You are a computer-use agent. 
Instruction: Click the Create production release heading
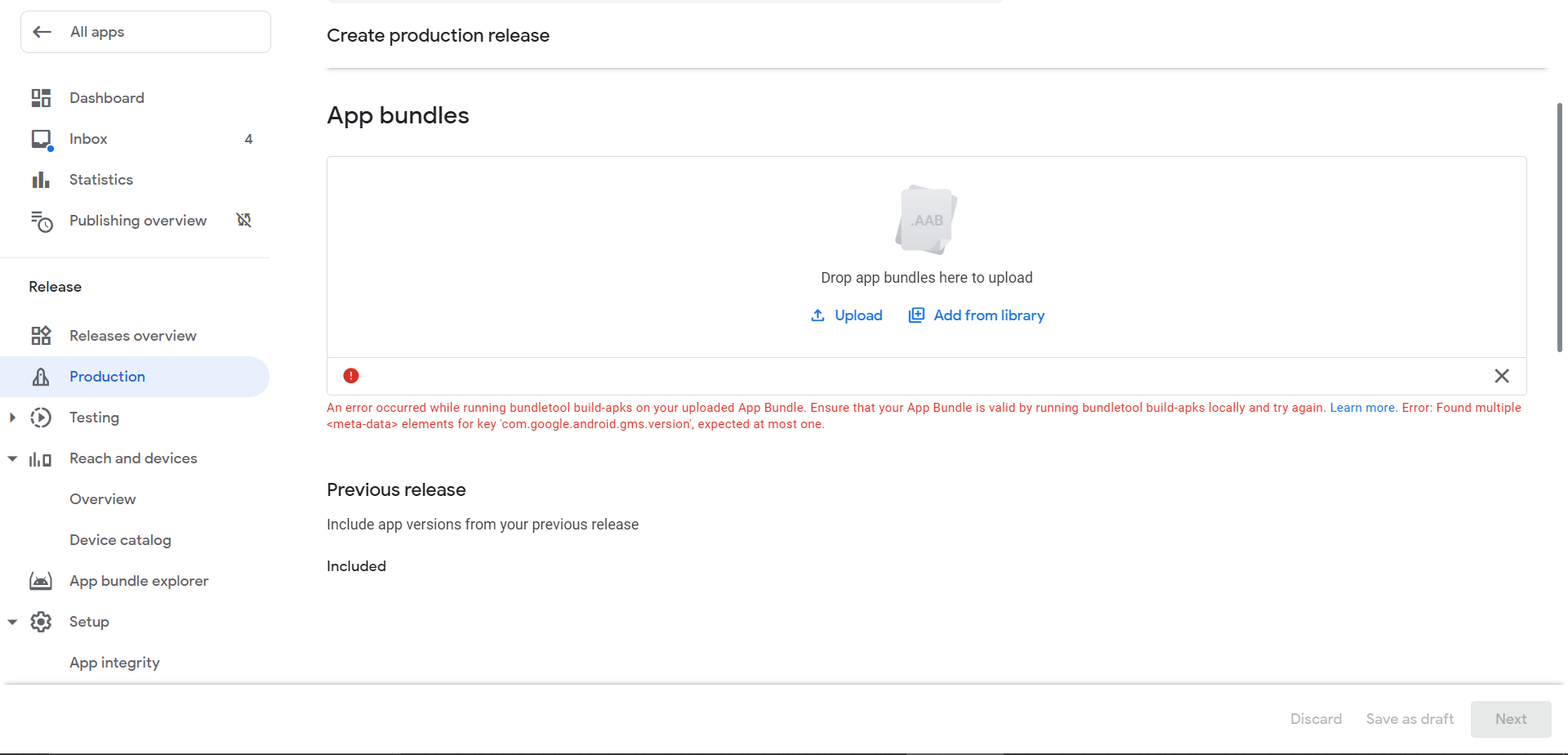(438, 36)
